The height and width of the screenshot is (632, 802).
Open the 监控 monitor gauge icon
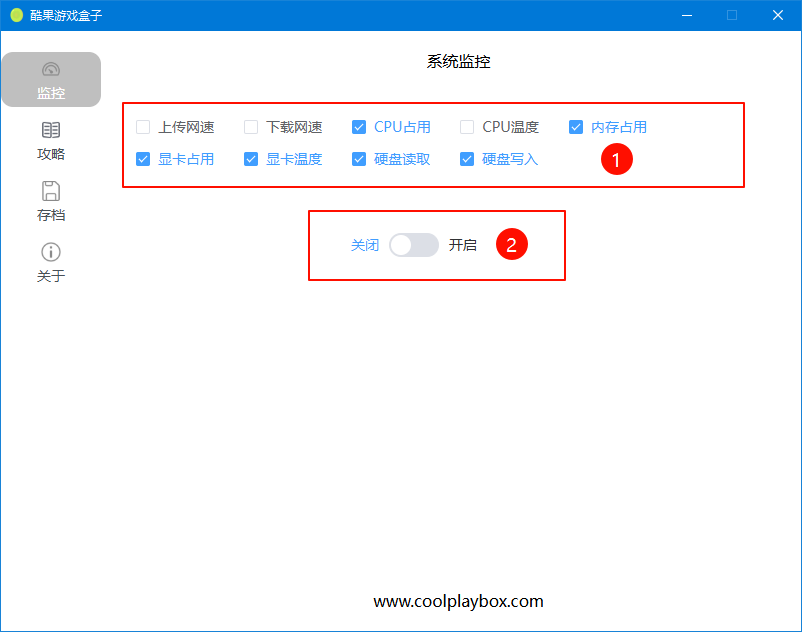pos(51,70)
